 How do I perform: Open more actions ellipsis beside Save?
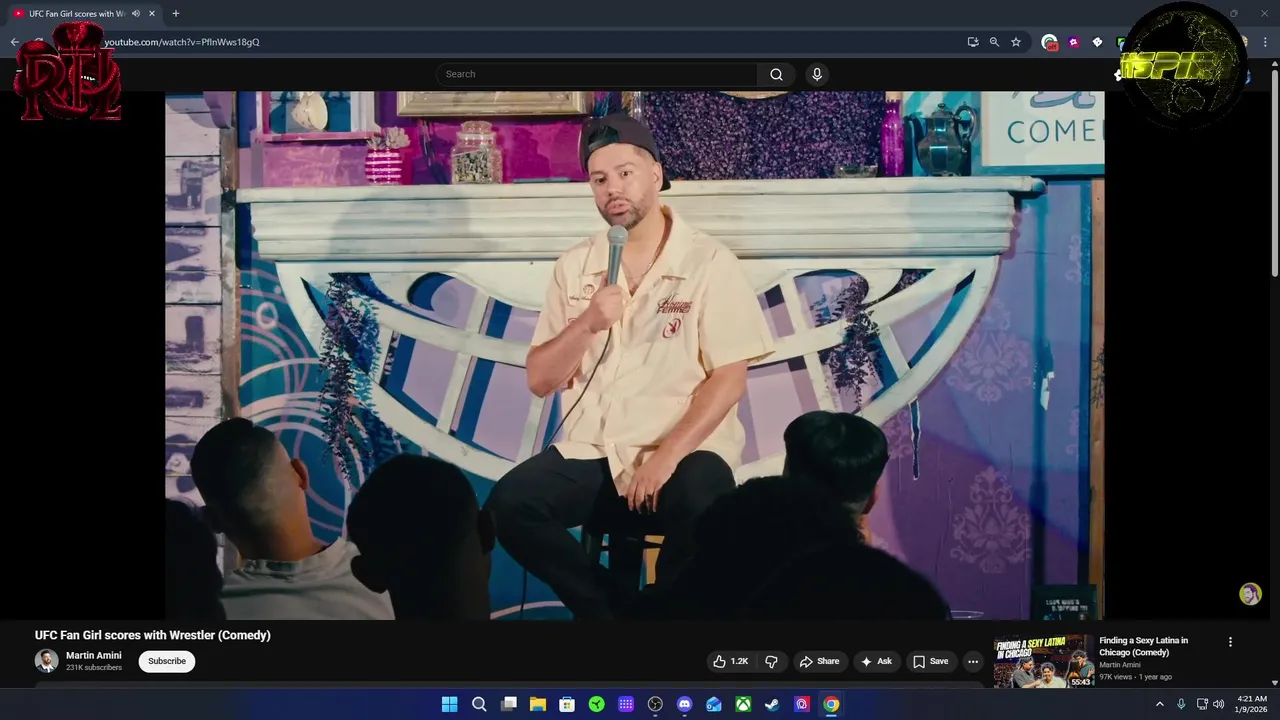[x=973, y=661]
